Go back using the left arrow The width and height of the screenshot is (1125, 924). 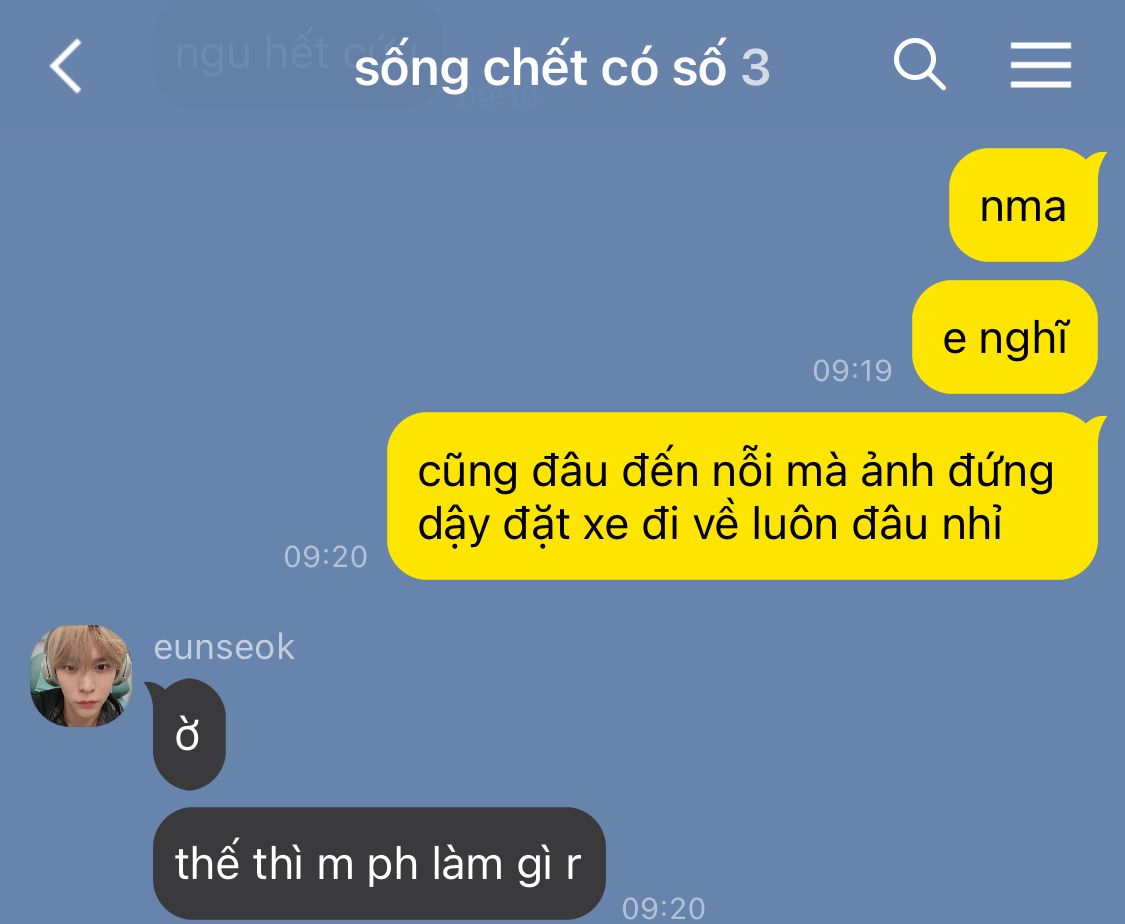pyautogui.click(x=66, y=66)
